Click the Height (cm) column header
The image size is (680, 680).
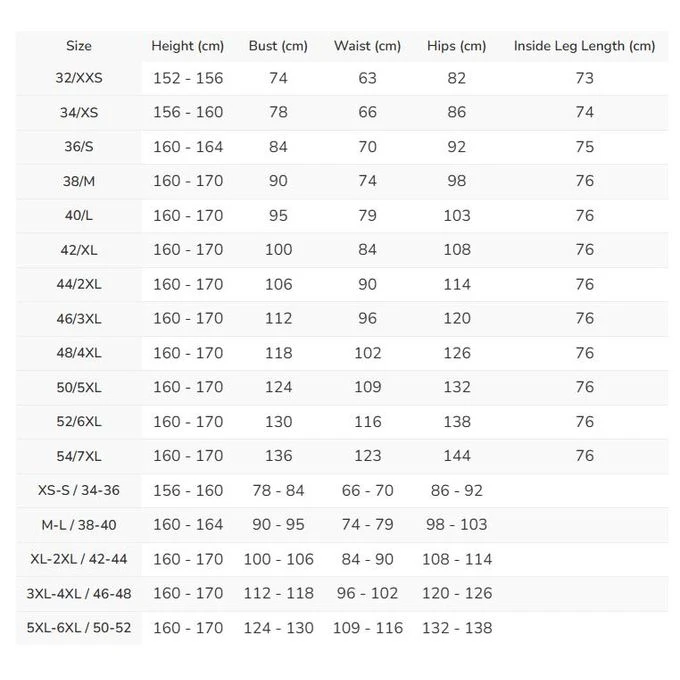point(187,46)
